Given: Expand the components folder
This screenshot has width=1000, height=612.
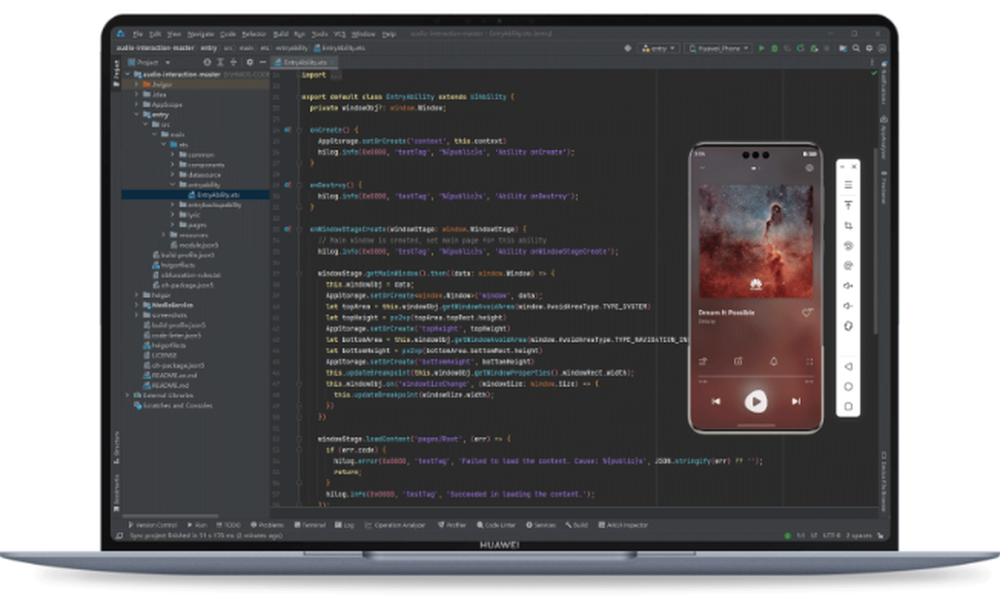Looking at the screenshot, I should [x=172, y=165].
